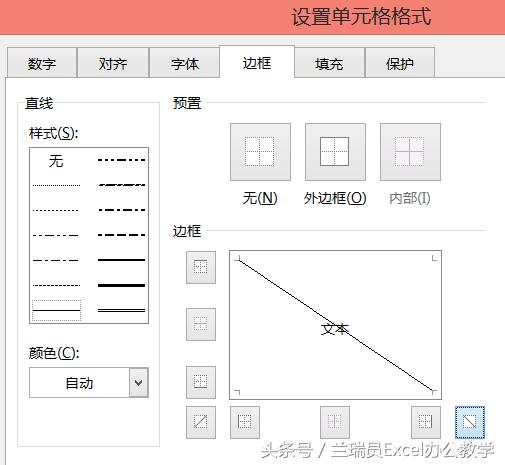Switch to the 对齐 tab
The image size is (505, 465).
coord(113,63)
